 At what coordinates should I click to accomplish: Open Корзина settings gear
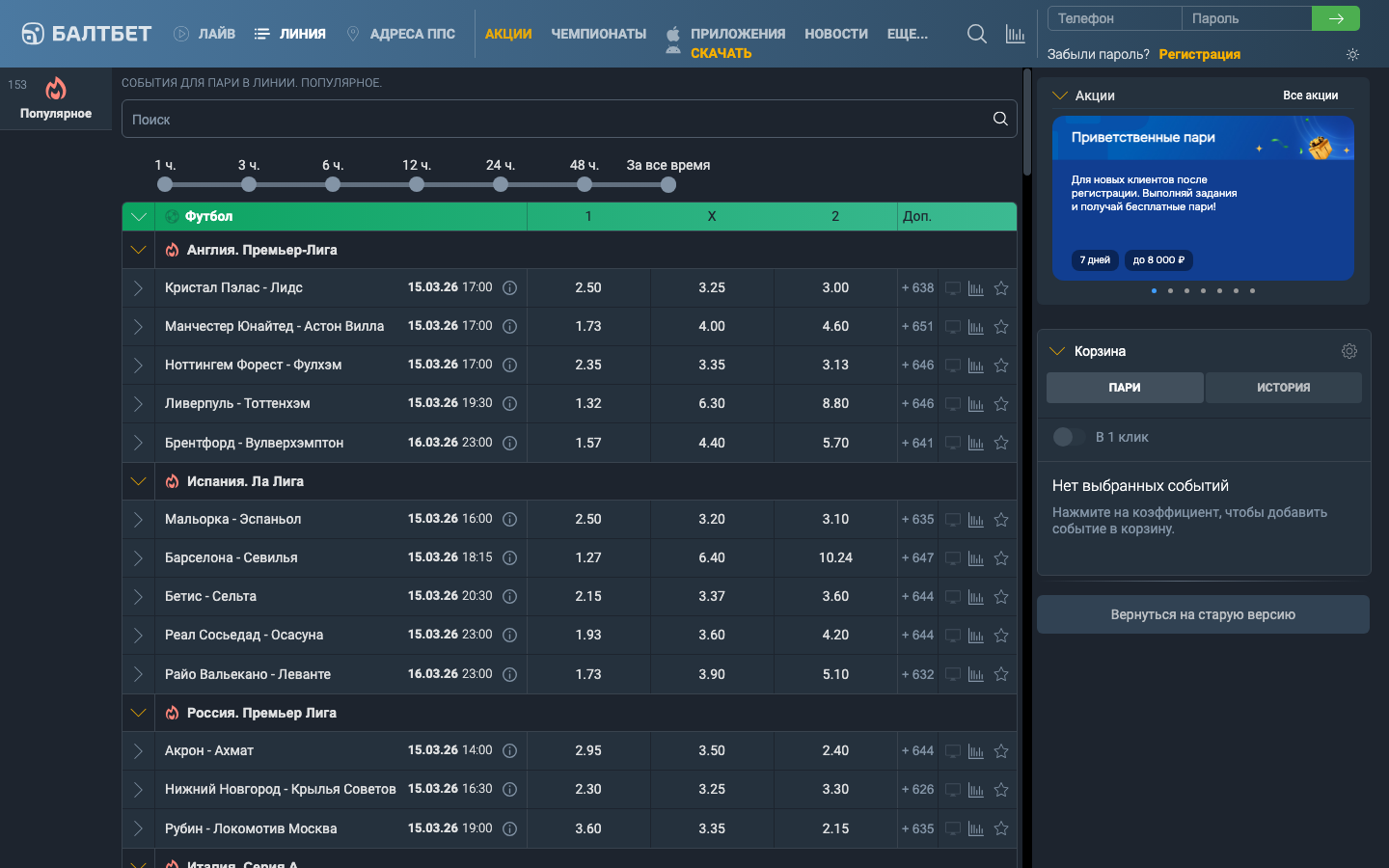(x=1348, y=351)
